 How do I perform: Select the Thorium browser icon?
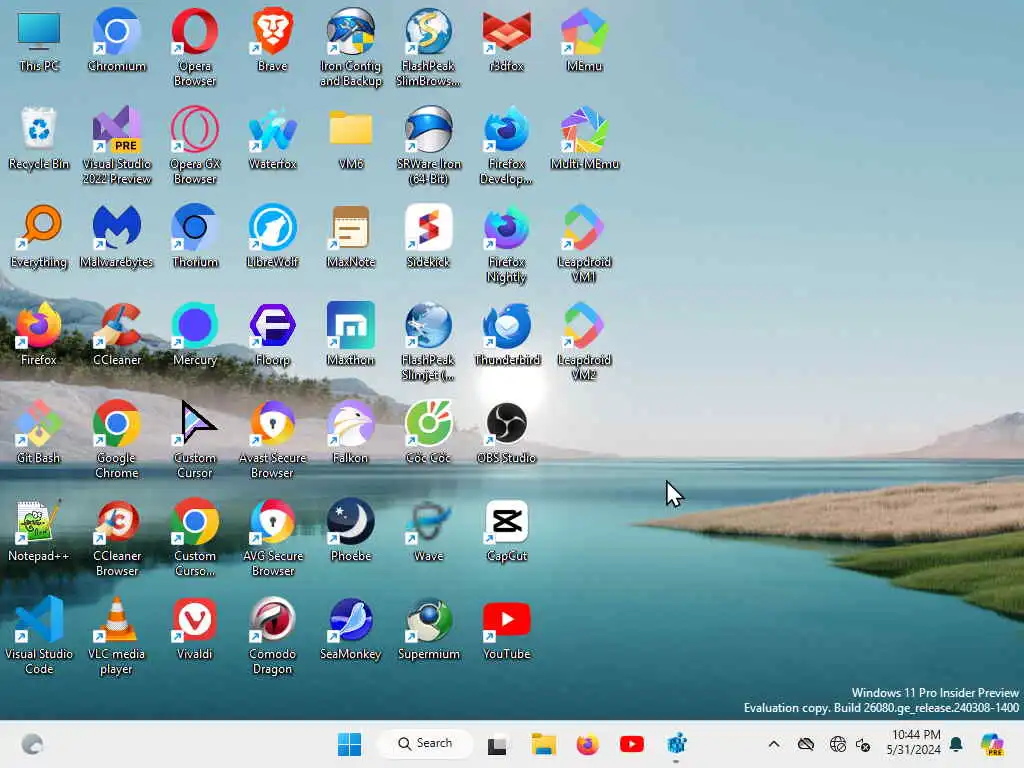click(x=195, y=236)
